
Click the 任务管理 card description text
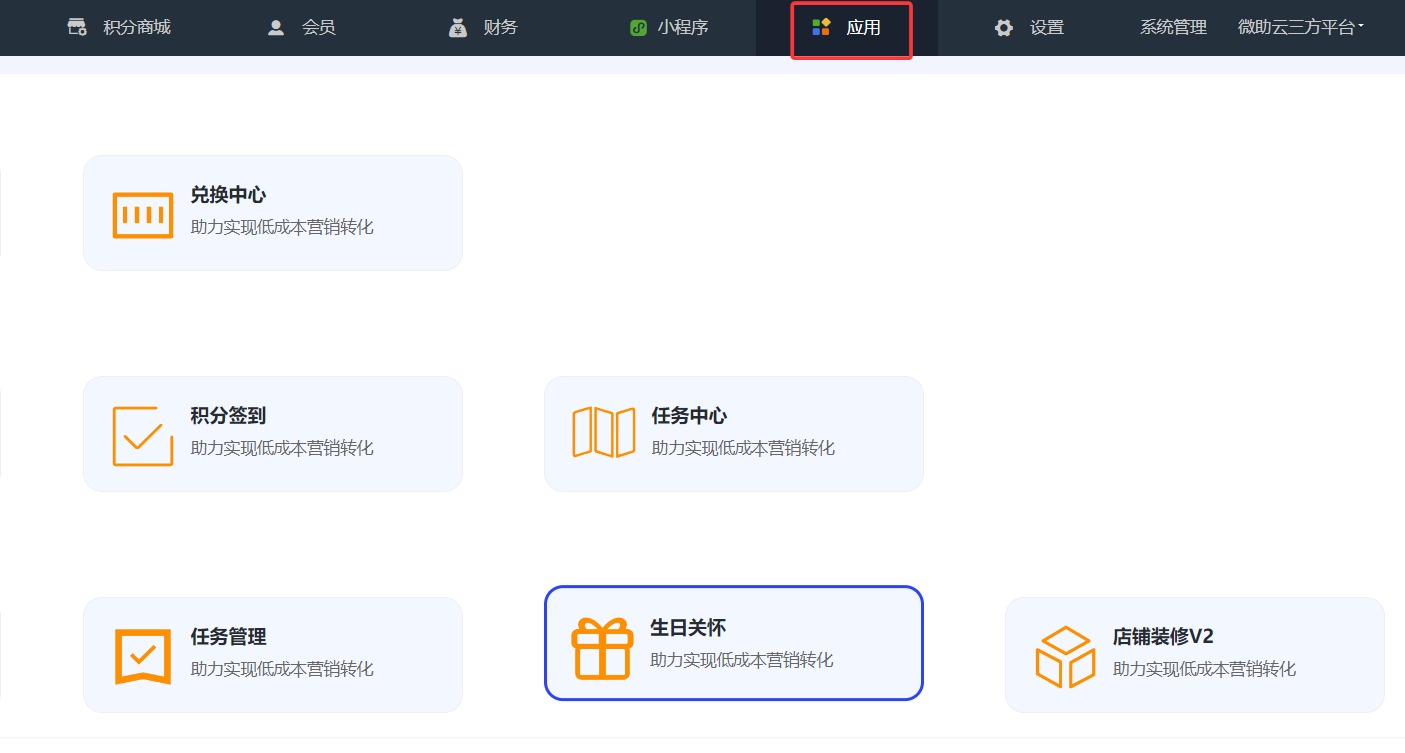pos(282,669)
